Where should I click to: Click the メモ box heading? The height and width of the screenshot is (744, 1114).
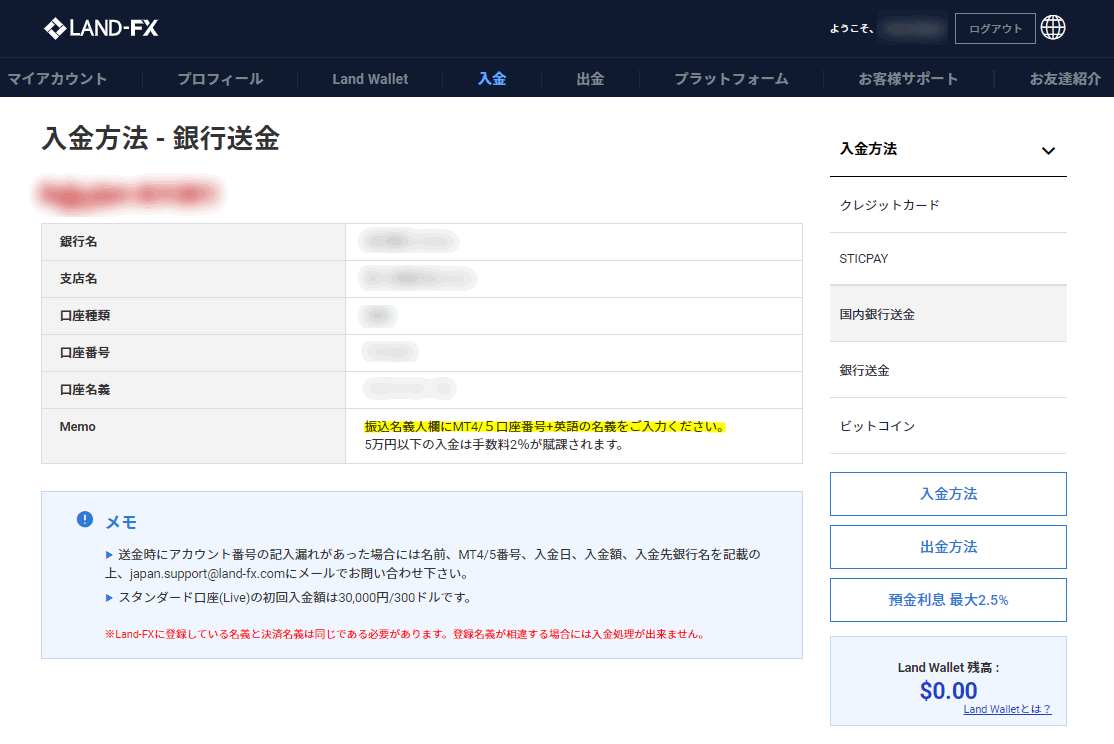tap(121, 522)
